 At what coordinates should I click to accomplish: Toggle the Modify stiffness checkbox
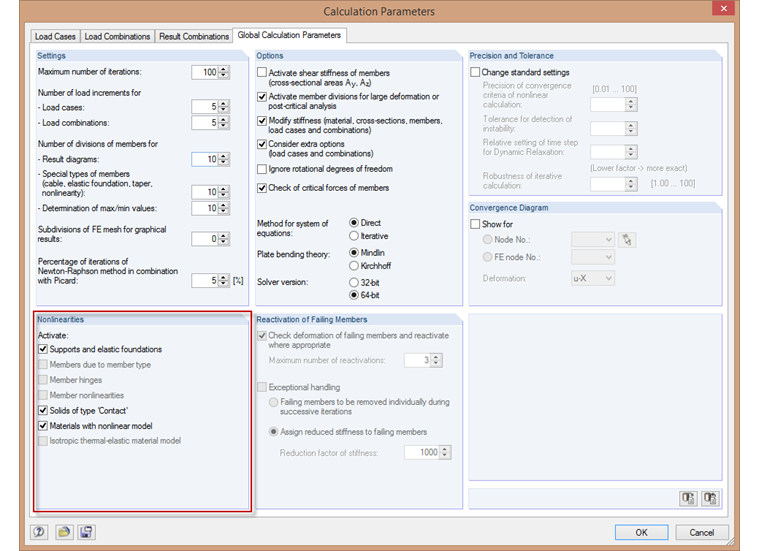point(262,121)
